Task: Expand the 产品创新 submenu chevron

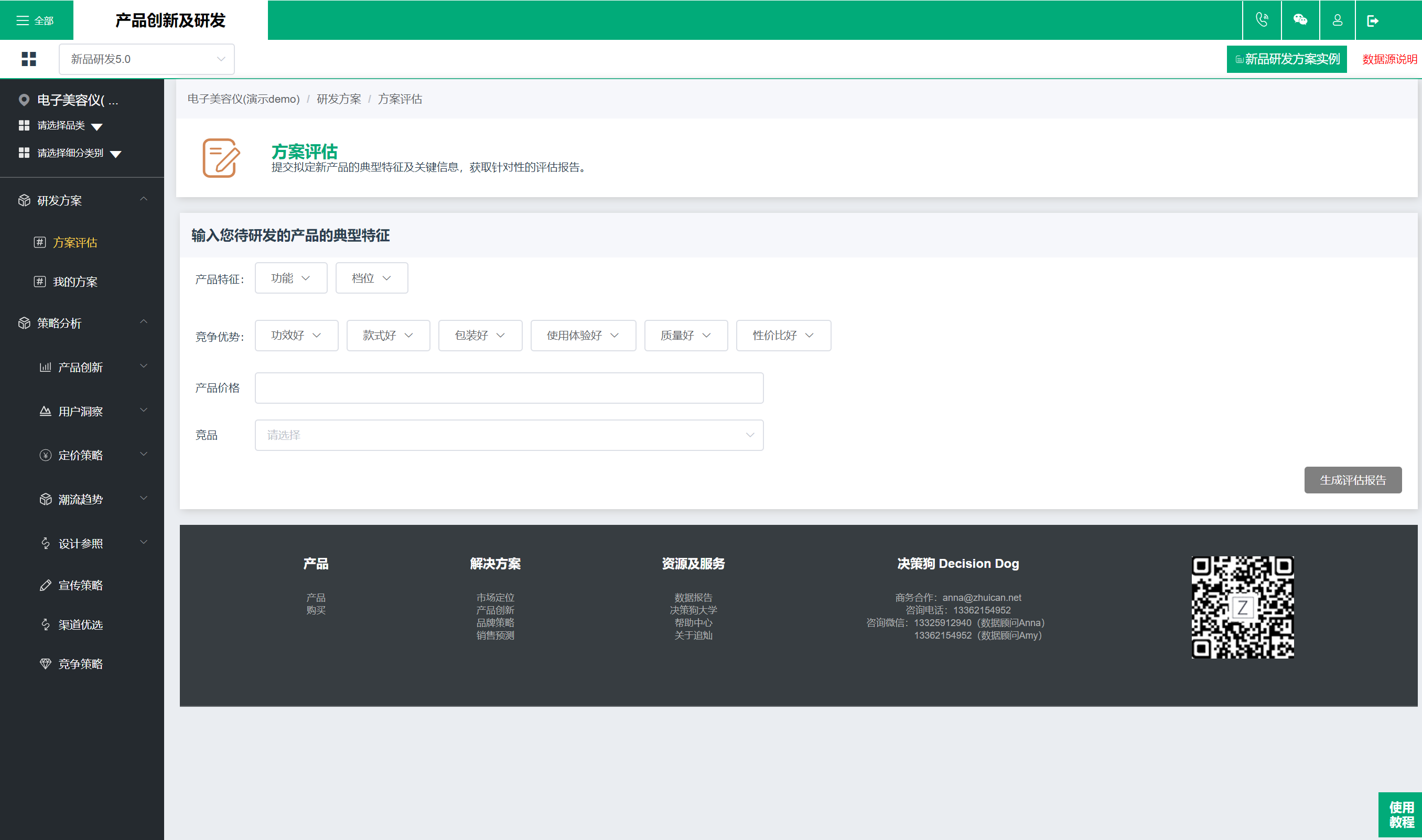Action: (x=144, y=365)
